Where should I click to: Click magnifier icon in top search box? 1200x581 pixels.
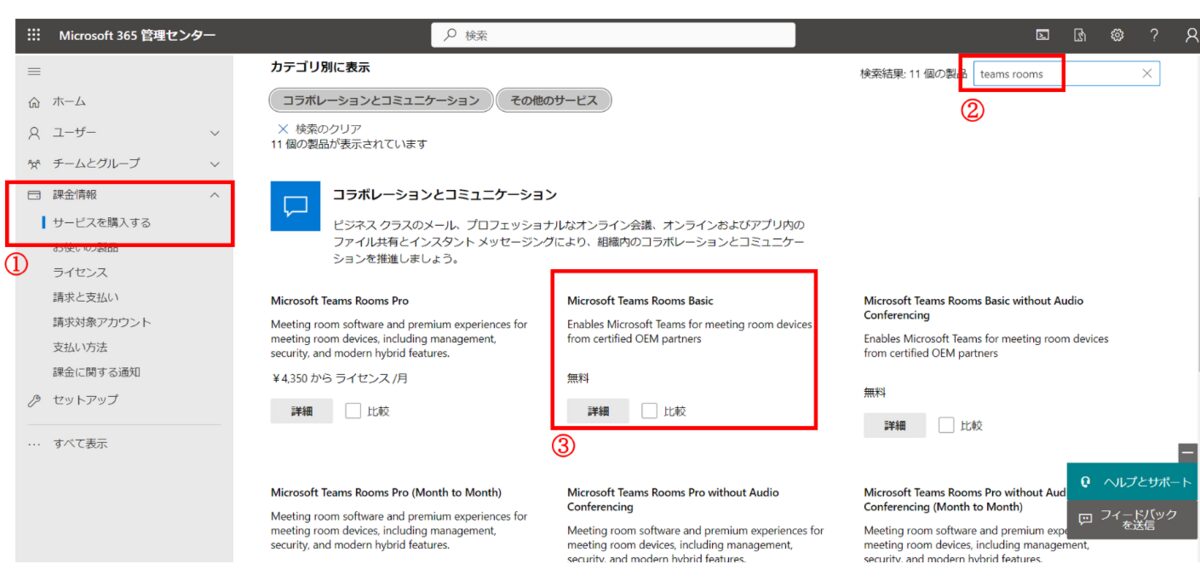(449, 35)
